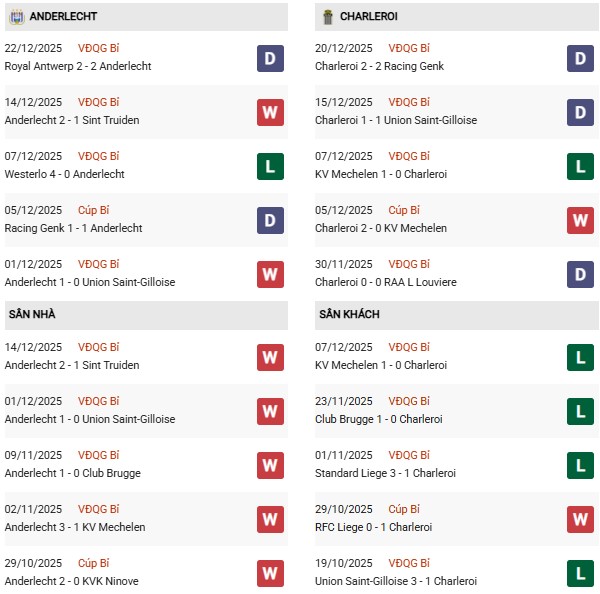The height and width of the screenshot is (594, 600).
Task: Click the Charleroi club crest icon
Action: point(326,16)
